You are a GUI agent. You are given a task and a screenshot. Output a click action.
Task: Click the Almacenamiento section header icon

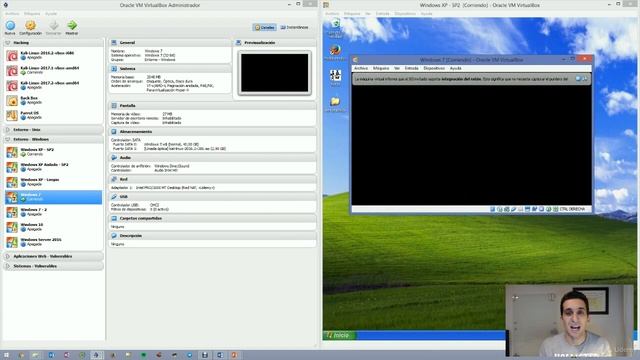pyautogui.click(x=114, y=131)
